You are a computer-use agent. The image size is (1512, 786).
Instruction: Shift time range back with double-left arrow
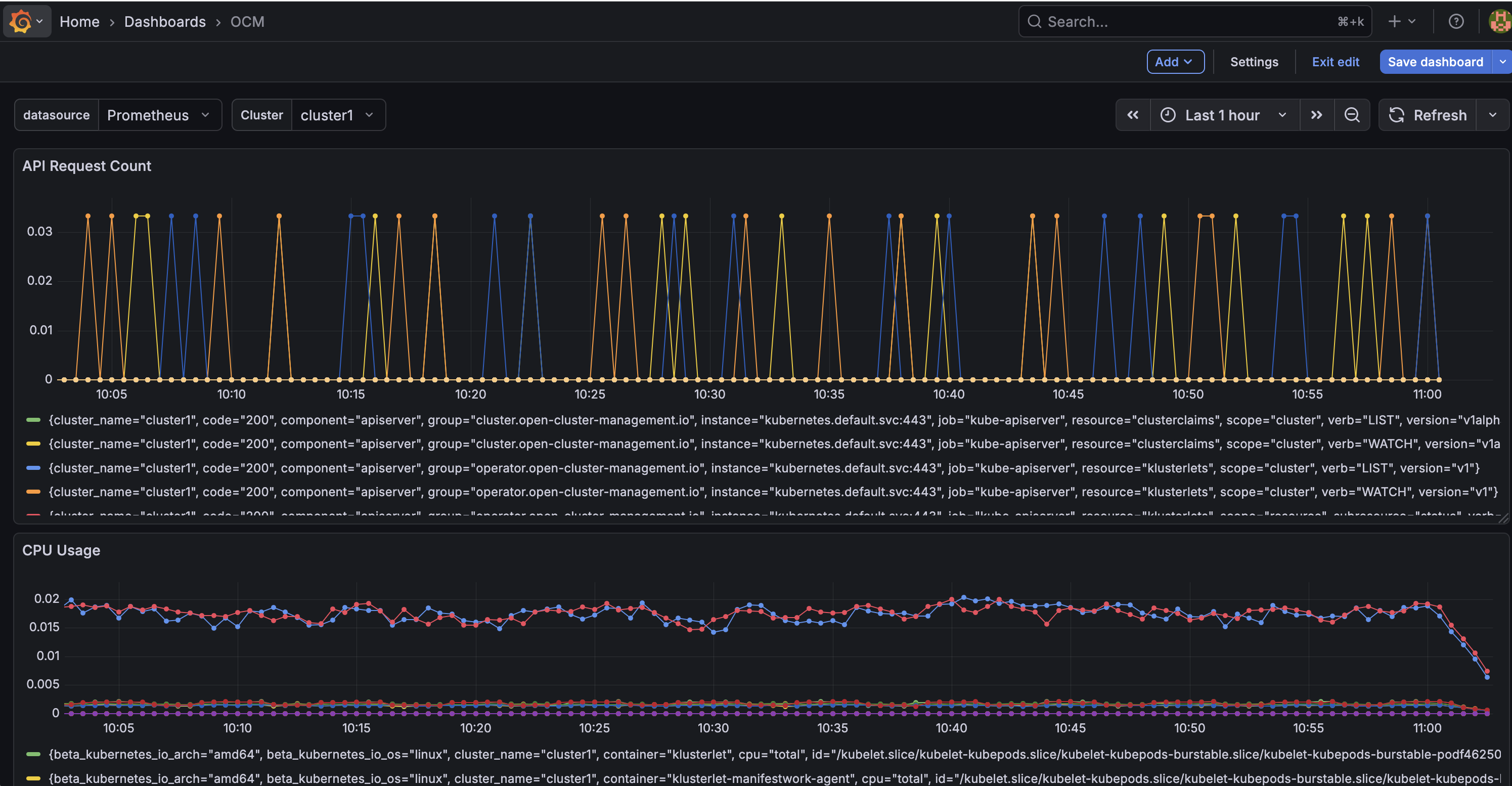coord(1133,114)
